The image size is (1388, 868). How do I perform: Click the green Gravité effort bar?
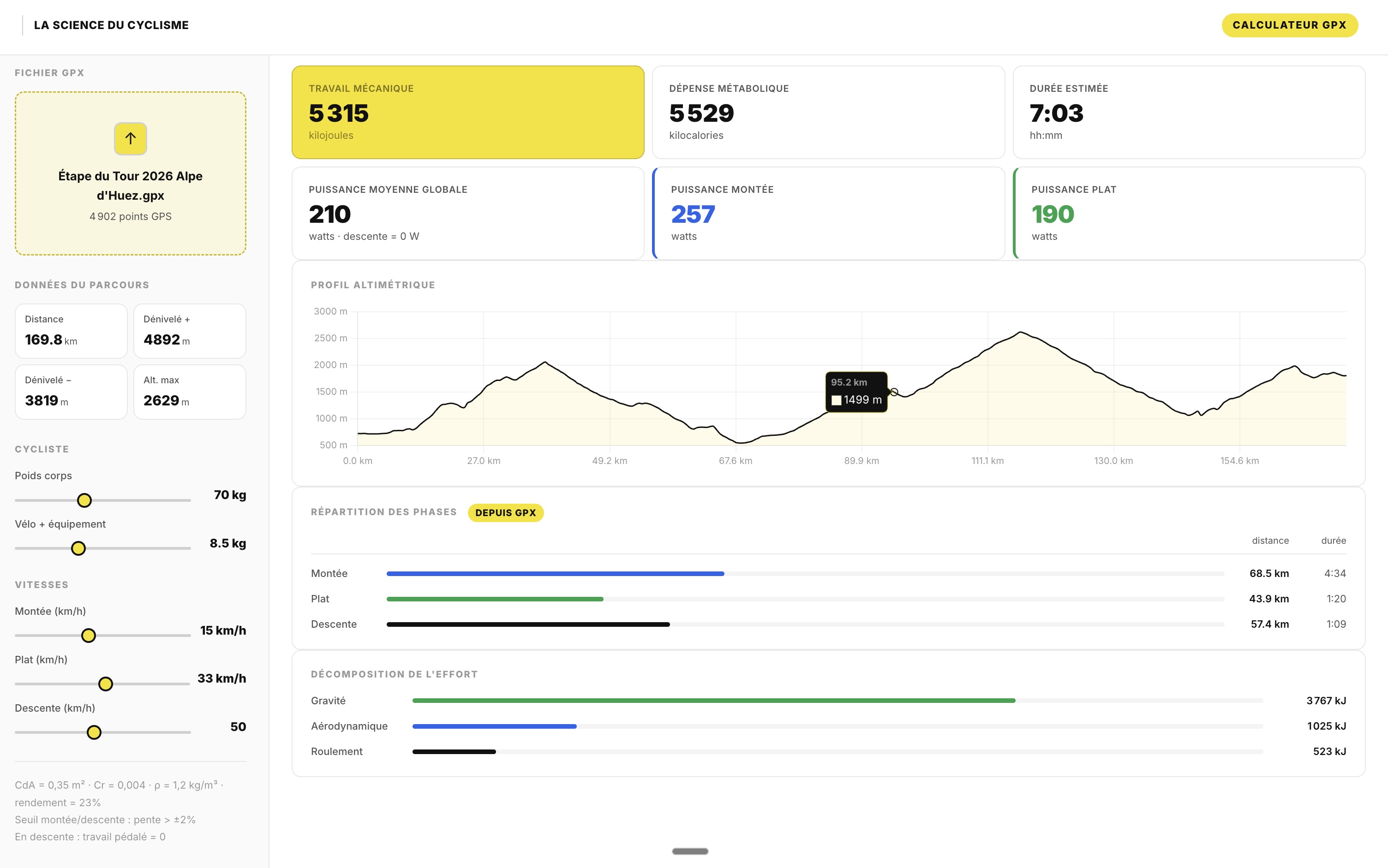[x=713, y=701]
